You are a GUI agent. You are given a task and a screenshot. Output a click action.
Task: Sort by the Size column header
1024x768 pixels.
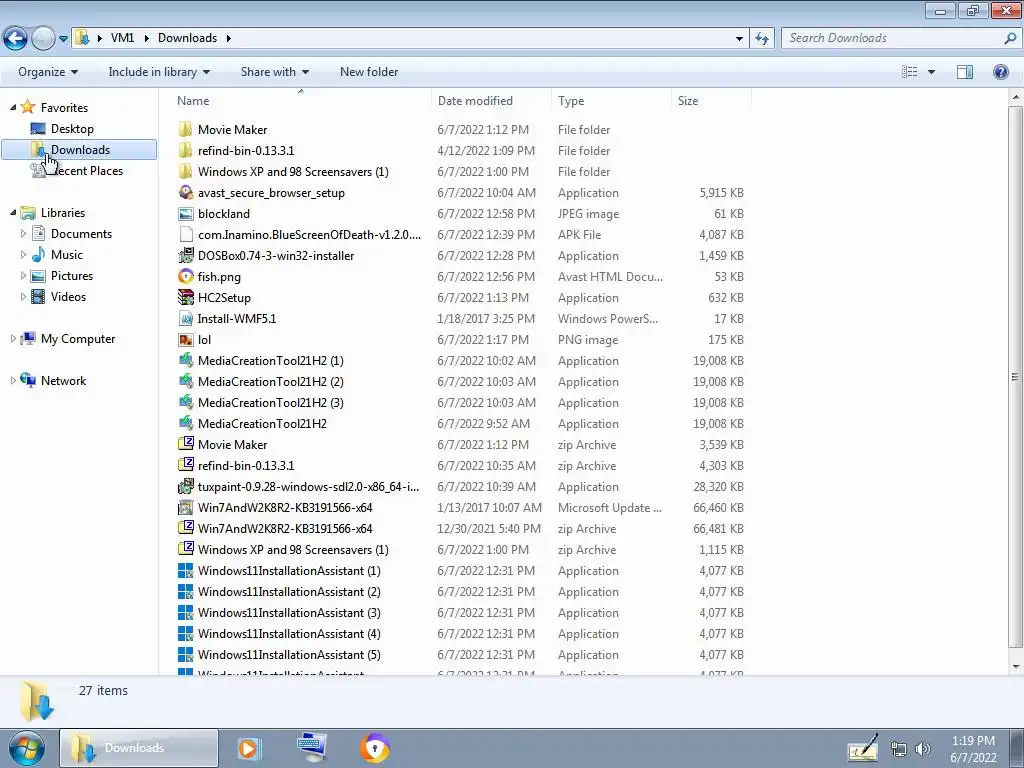(711, 101)
